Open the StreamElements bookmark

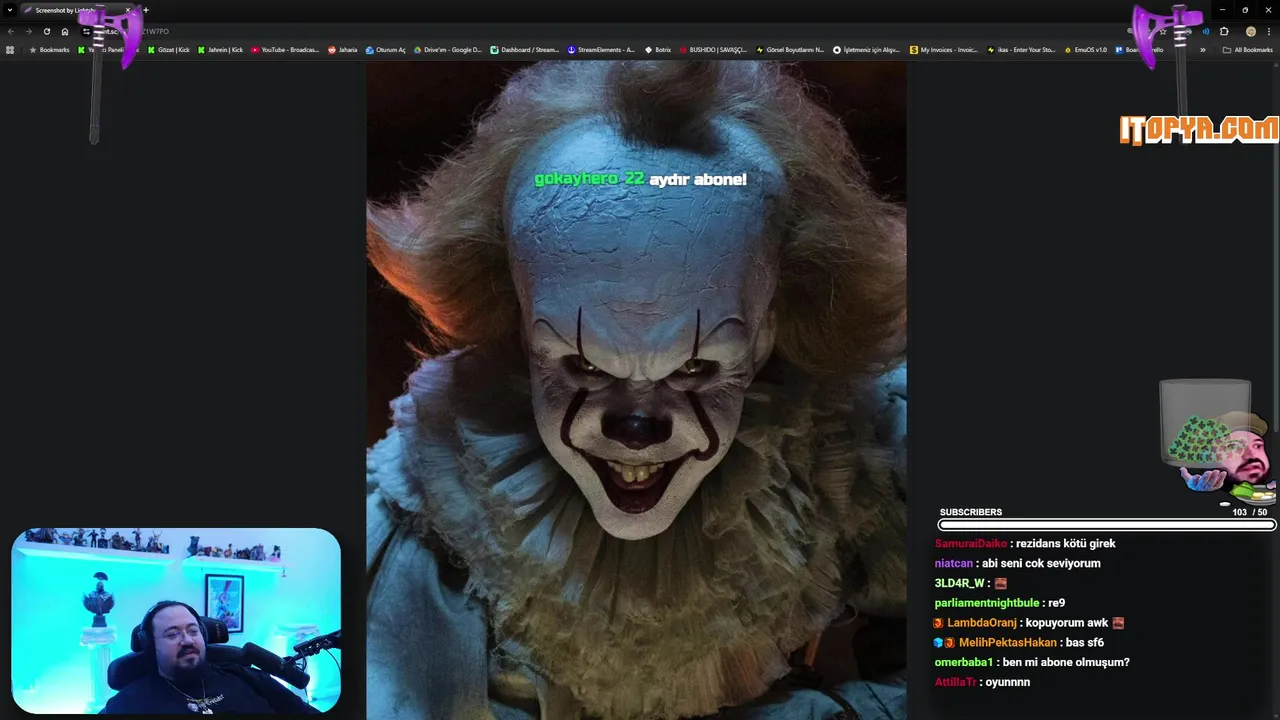[x=601, y=50]
